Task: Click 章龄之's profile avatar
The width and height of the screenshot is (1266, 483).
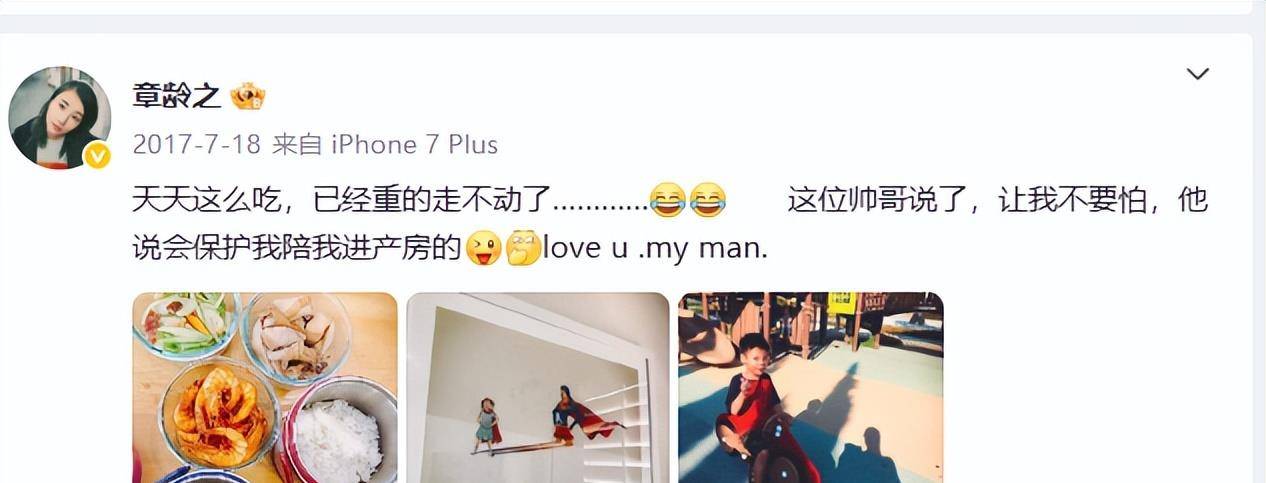Action: click(59, 117)
